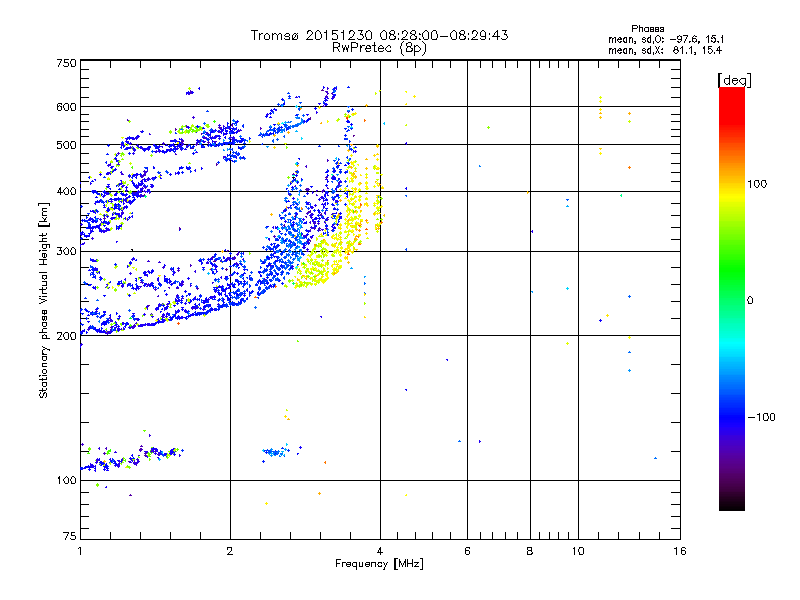This screenshot has width=800, height=600.
Task: Click the x-axis label '1'
Action: 80,551
